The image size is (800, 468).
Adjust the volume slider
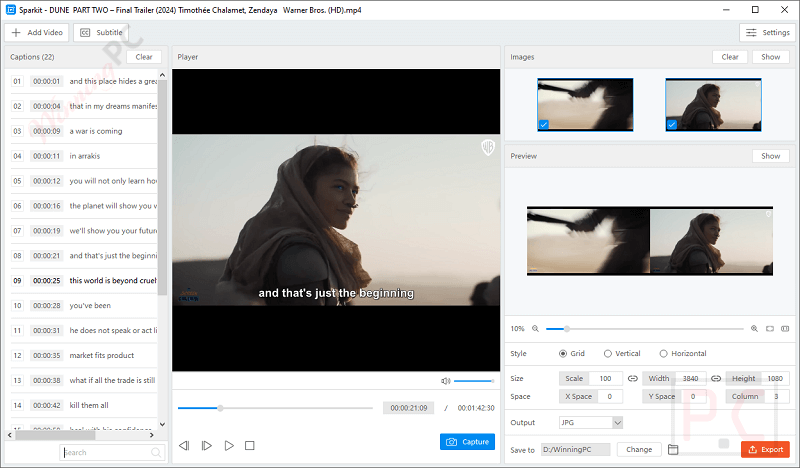click(x=473, y=381)
